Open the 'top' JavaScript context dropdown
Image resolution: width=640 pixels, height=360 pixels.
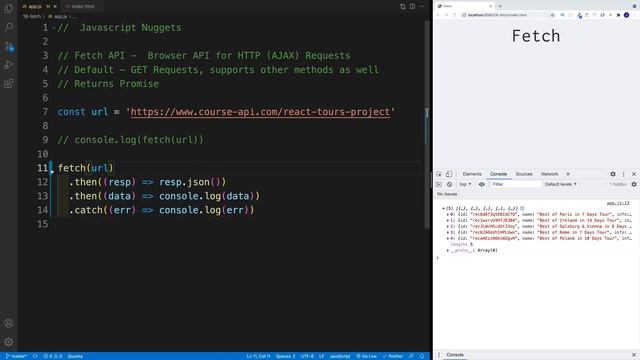coord(465,184)
